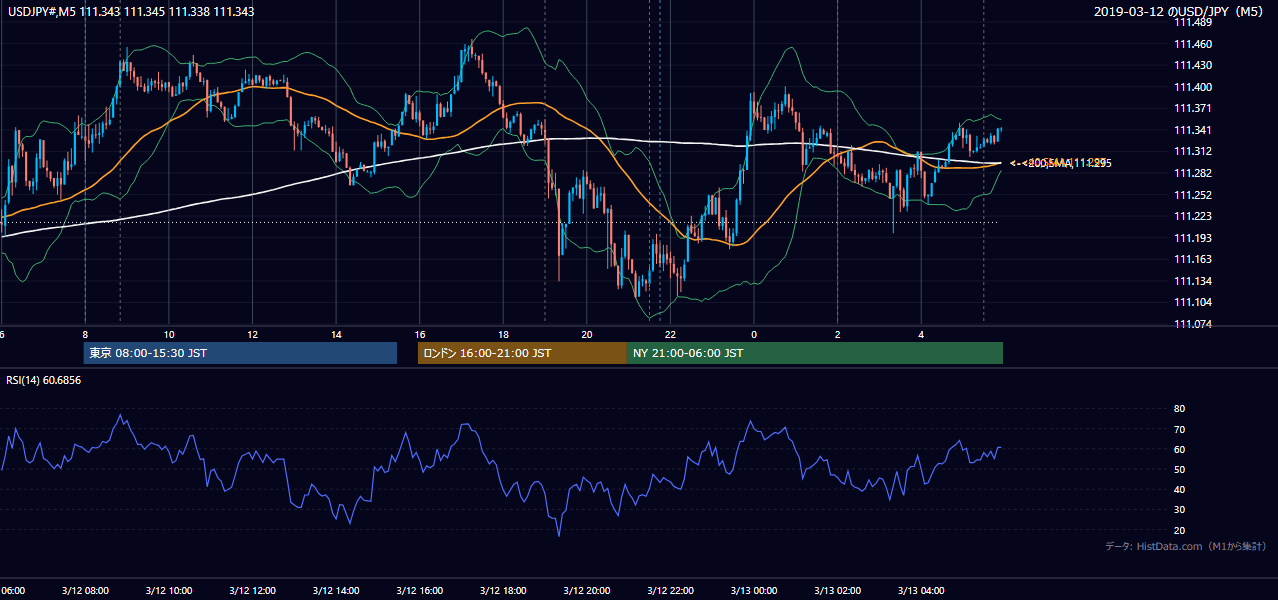Click the 3/12 20:00 time axis label
1278x600 pixels.
(586, 591)
